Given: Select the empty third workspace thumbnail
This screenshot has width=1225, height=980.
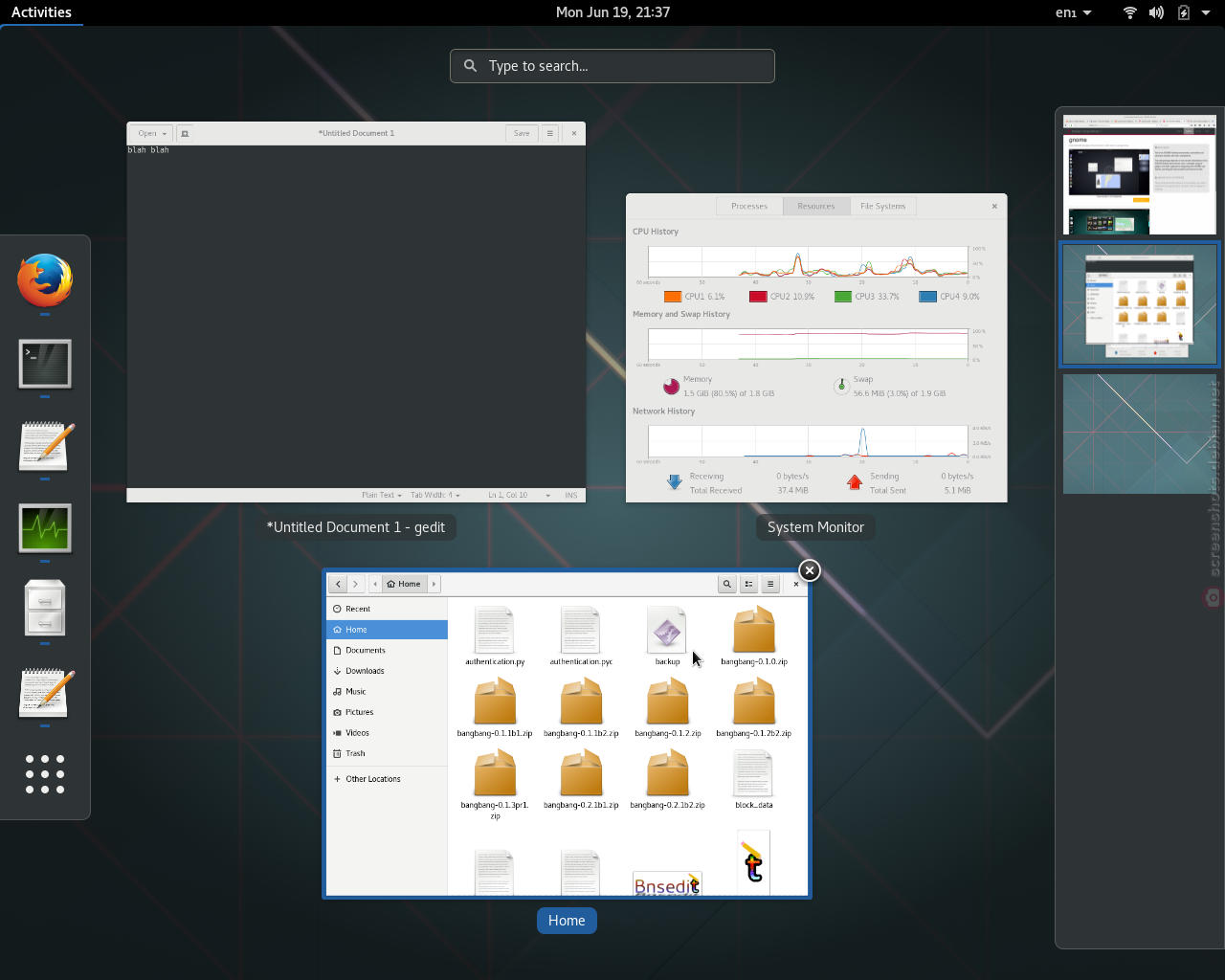Looking at the screenshot, I should point(1139,434).
